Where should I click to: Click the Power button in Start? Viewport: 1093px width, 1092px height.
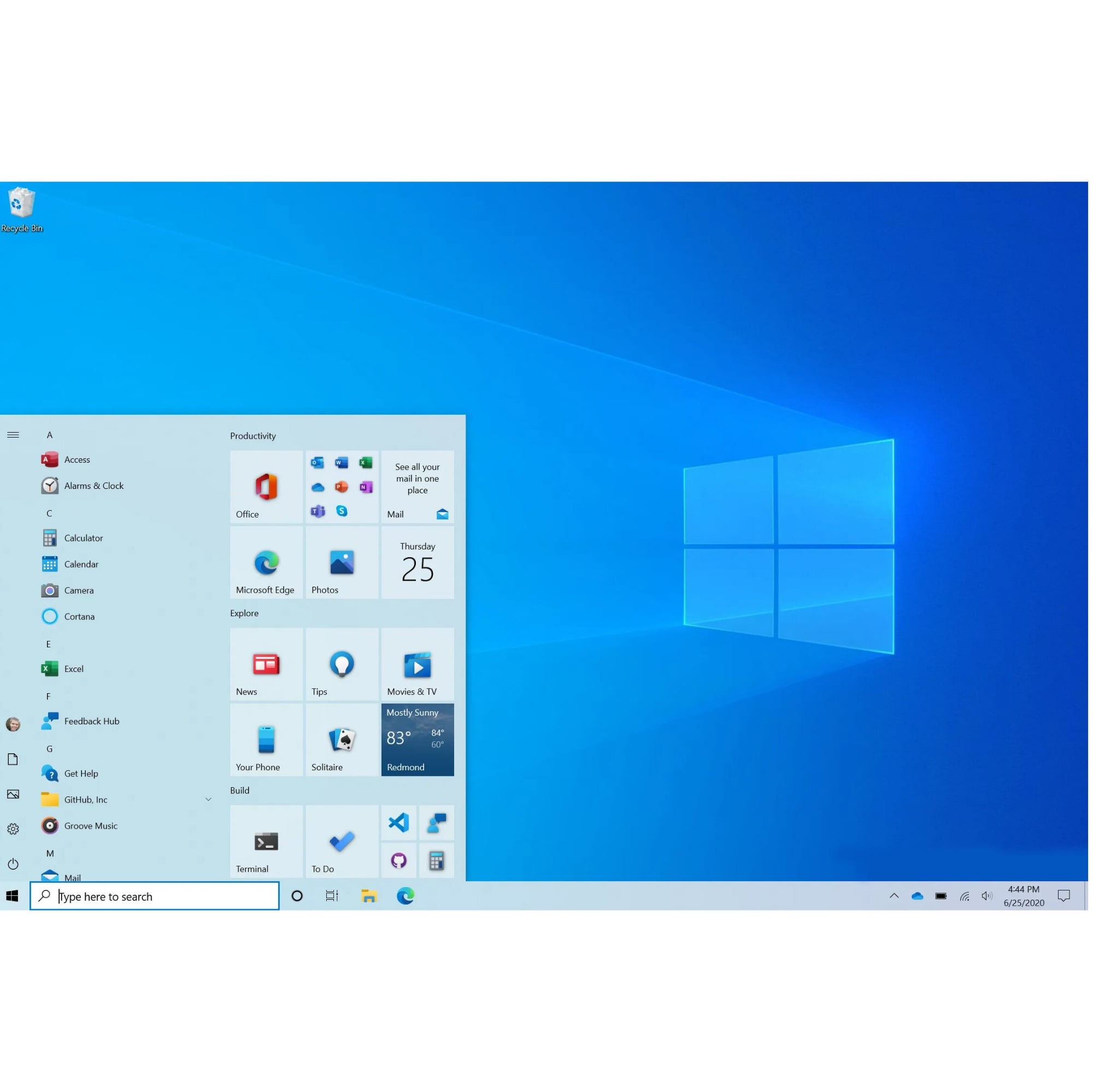click(x=13, y=864)
